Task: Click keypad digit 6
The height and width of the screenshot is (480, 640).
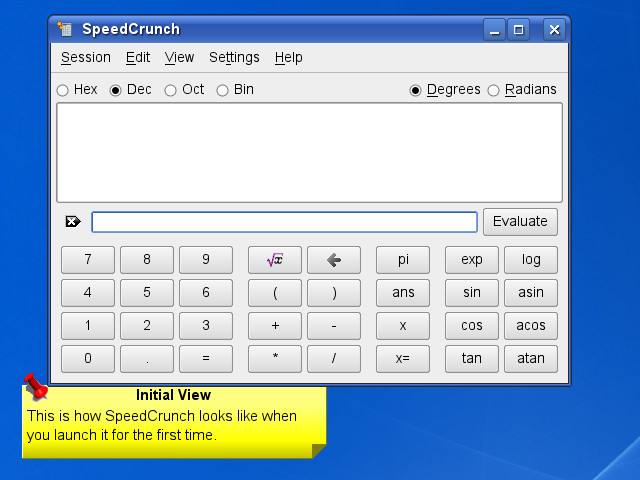Action: click(206, 293)
